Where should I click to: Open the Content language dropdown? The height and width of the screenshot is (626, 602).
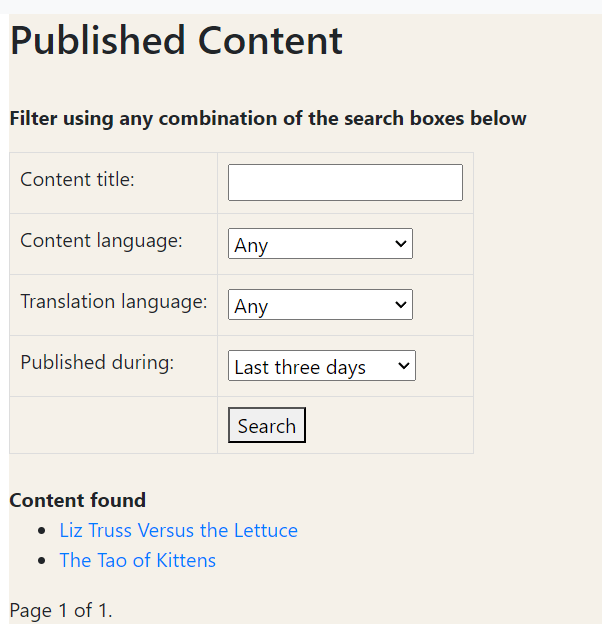tap(320, 244)
